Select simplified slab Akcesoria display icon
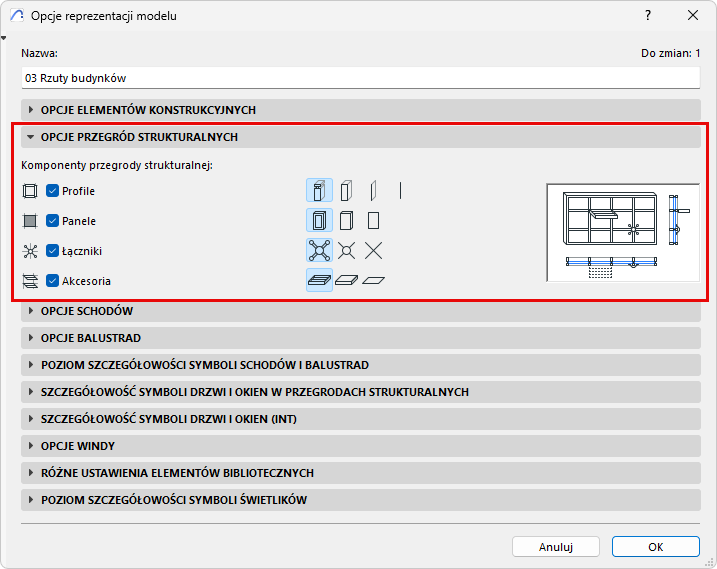 [346, 280]
